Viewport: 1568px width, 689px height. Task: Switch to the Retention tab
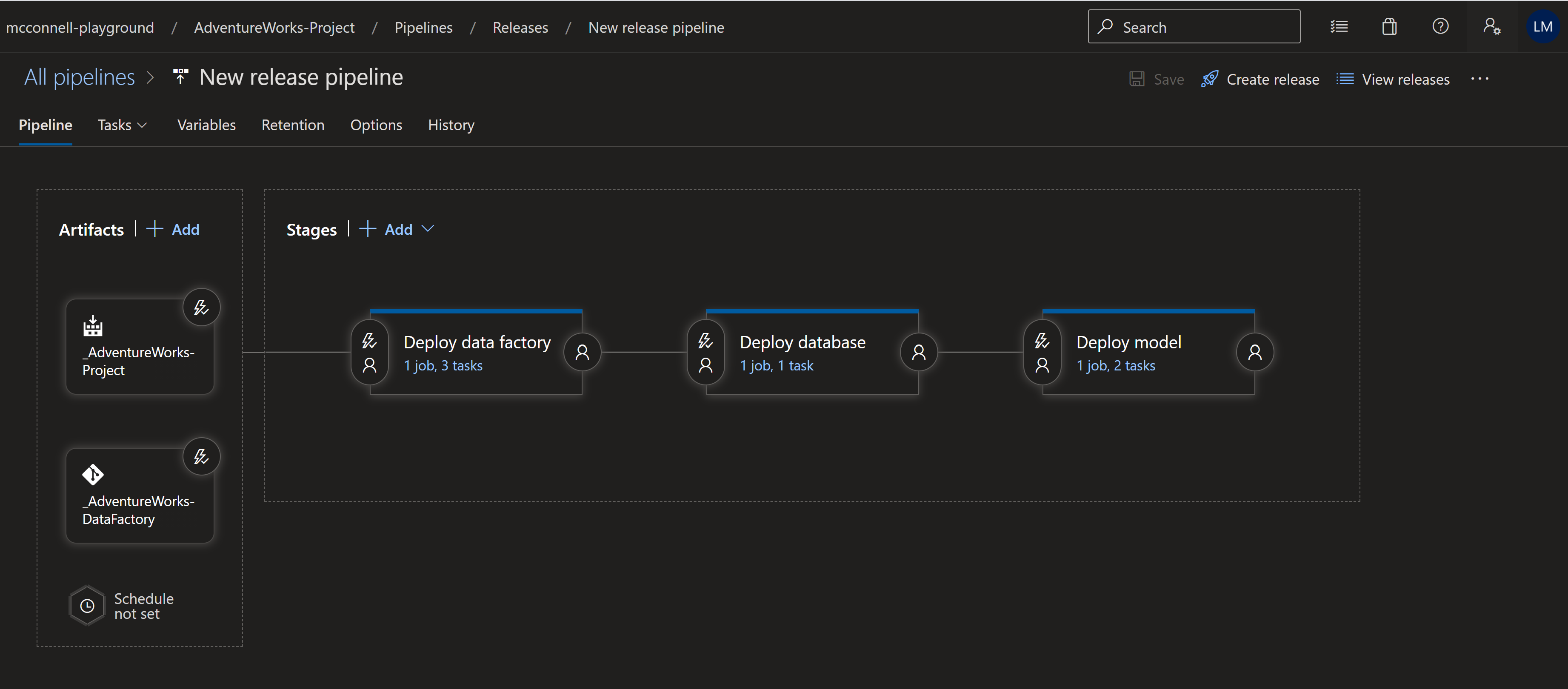tap(293, 125)
